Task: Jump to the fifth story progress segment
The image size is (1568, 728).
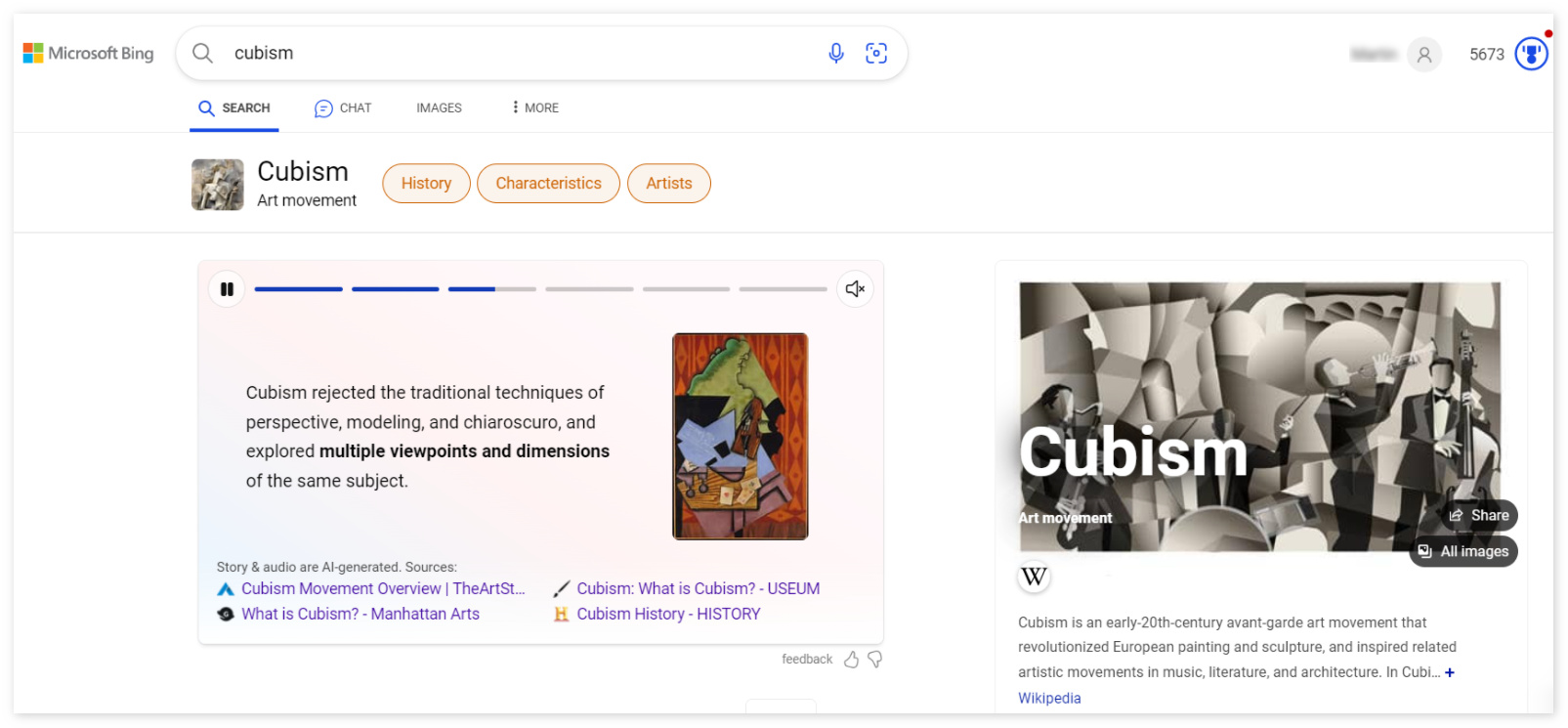Action: coord(686,289)
